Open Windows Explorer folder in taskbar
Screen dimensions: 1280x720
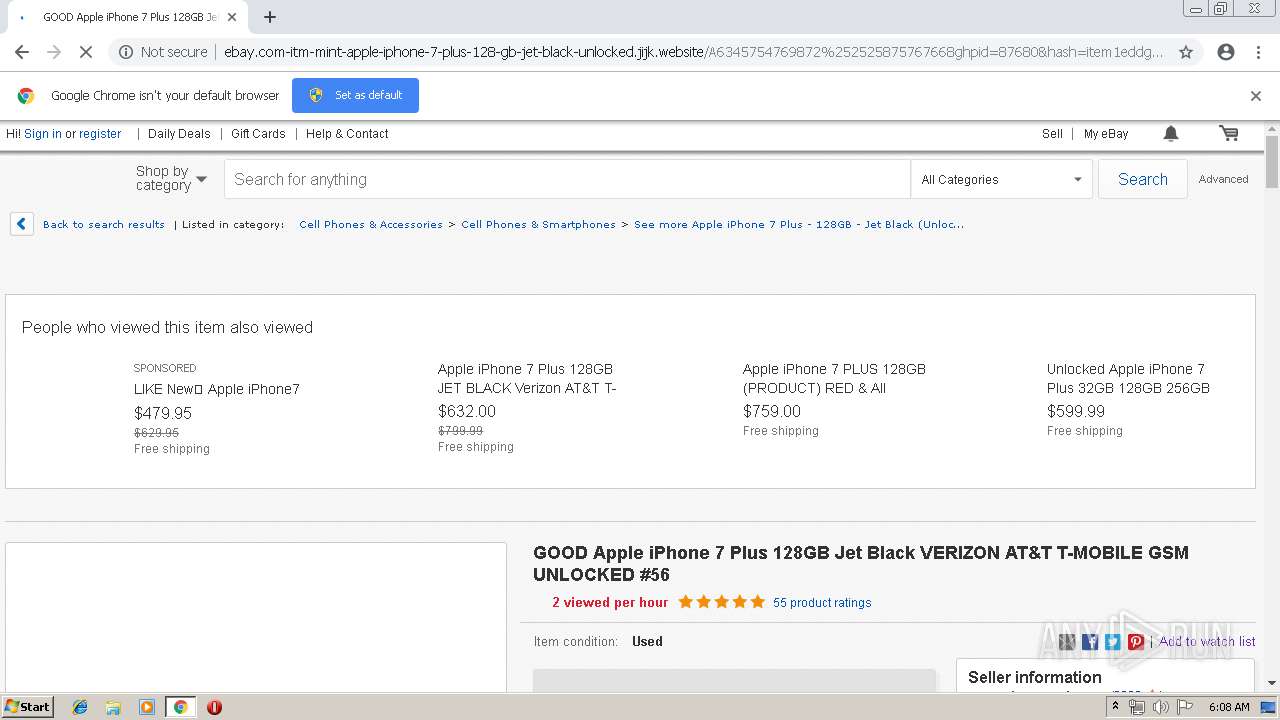113,707
